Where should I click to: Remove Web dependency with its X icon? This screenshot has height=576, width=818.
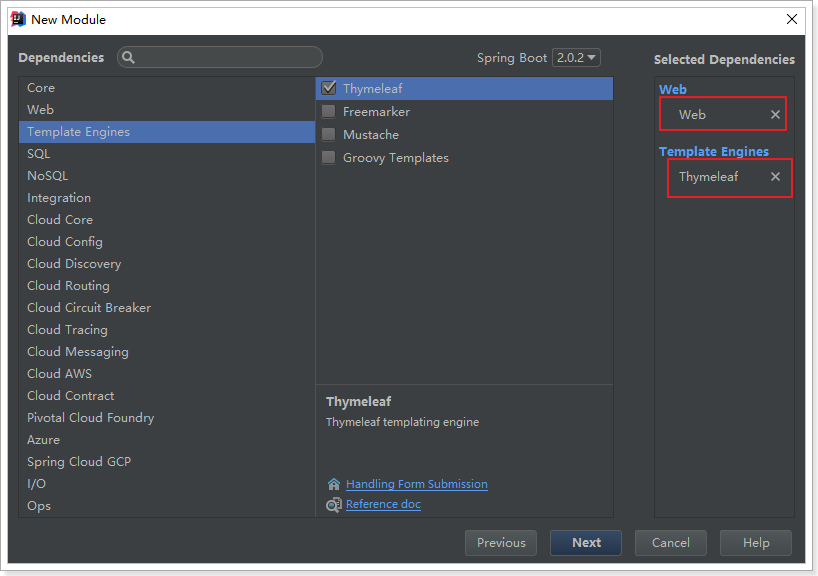775,115
